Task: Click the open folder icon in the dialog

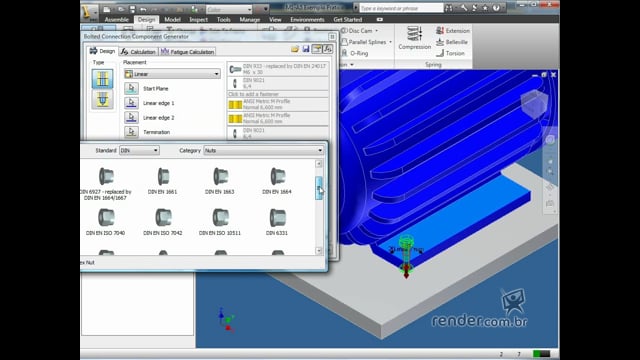Action: point(295,49)
